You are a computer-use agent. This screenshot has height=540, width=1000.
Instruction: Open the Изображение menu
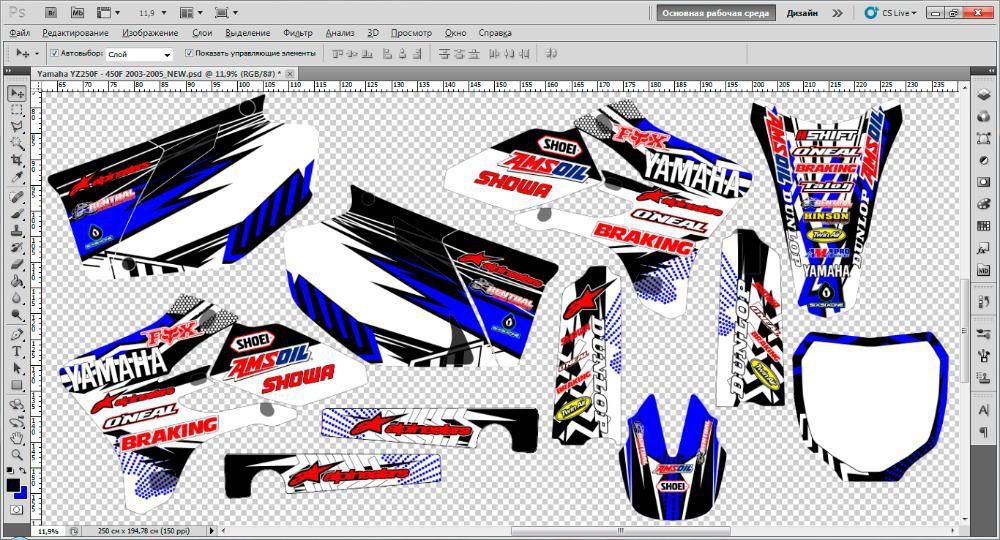click(150, 33)
